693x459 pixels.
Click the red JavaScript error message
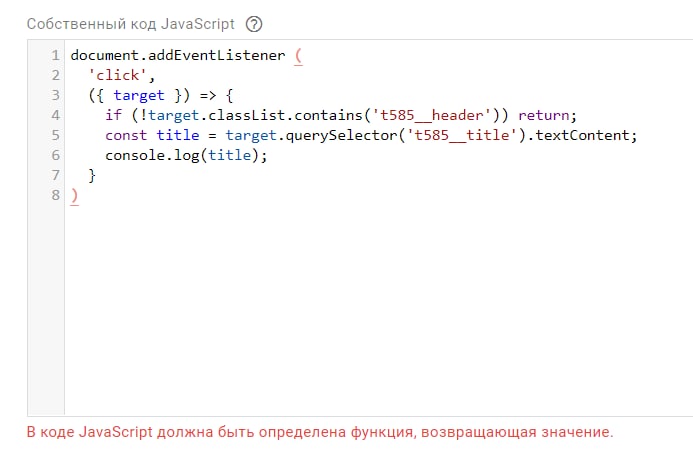pyautogui.click(x=320, y=432)
